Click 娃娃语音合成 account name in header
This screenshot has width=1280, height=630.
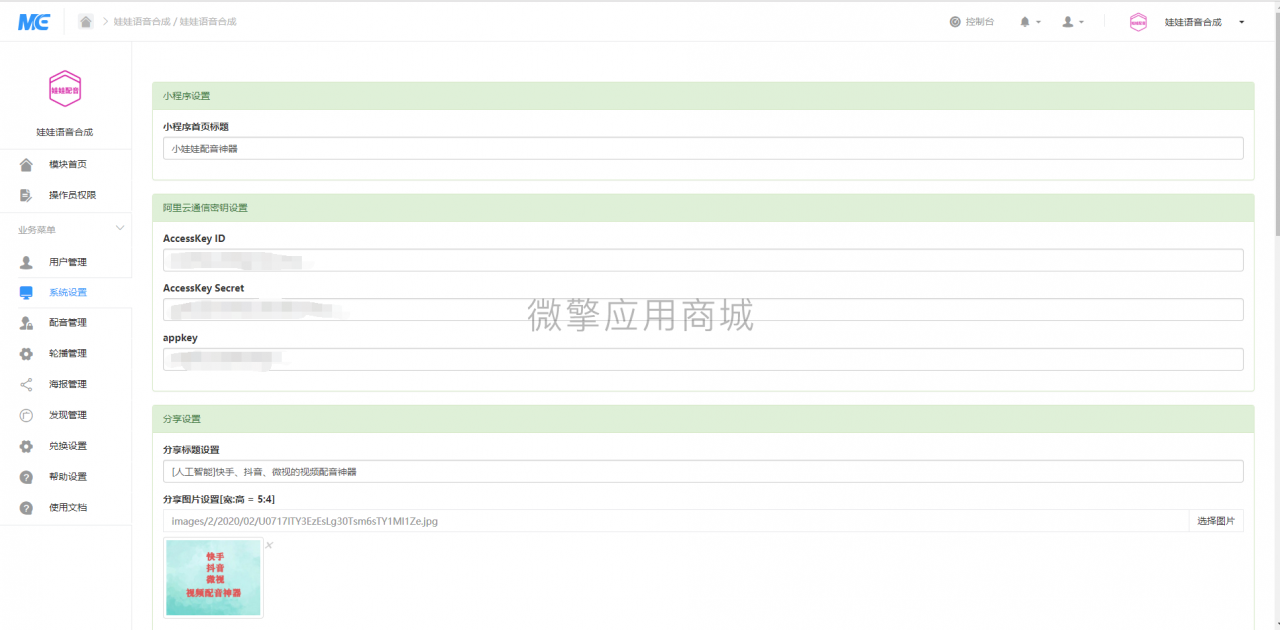coord(1193,22)
